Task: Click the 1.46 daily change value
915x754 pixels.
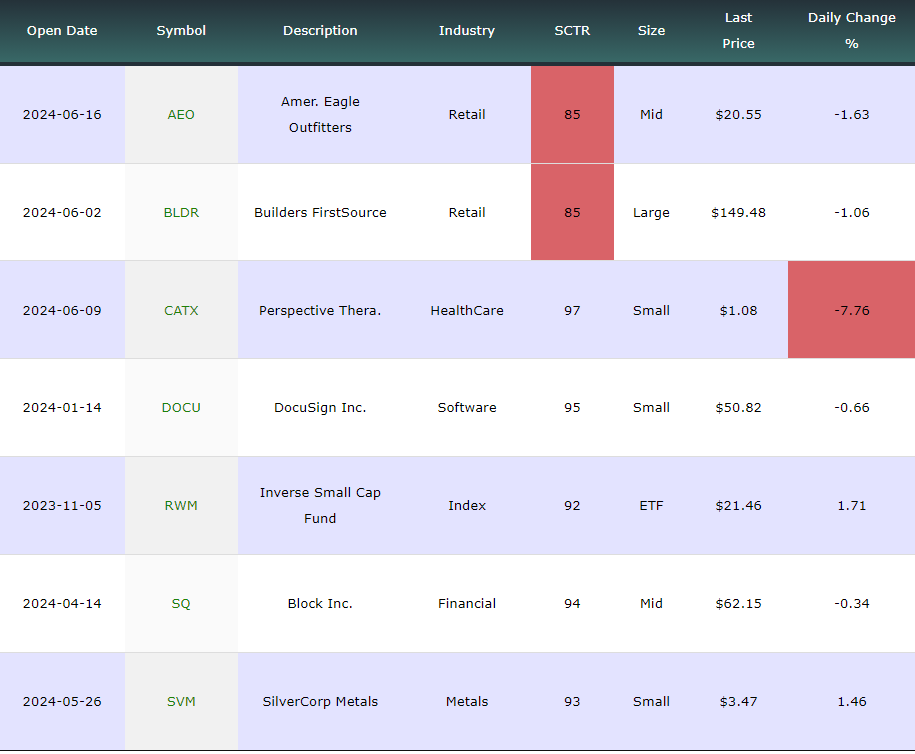Action: click(851, 701)
